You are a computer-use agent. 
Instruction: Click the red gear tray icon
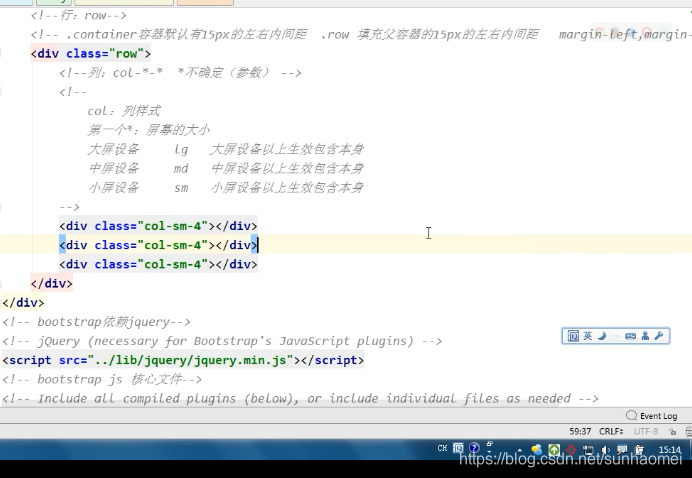571,450
